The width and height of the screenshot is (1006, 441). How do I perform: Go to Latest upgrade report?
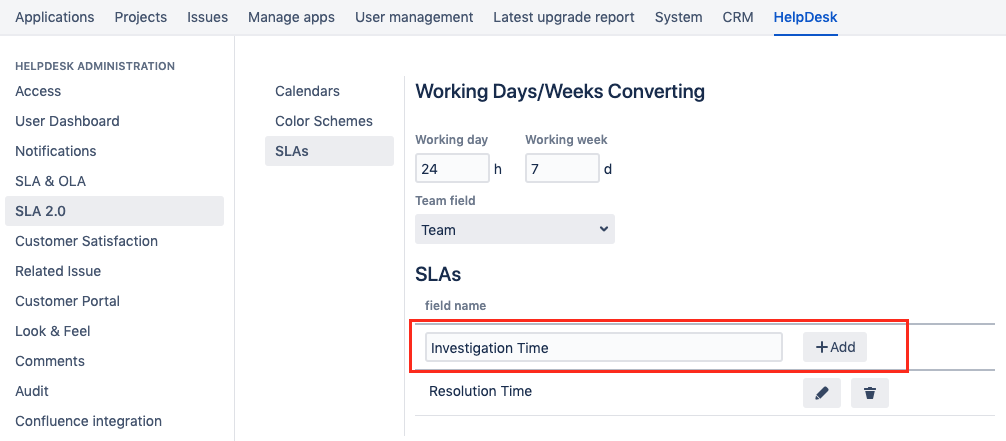click(x=563, y=17)
